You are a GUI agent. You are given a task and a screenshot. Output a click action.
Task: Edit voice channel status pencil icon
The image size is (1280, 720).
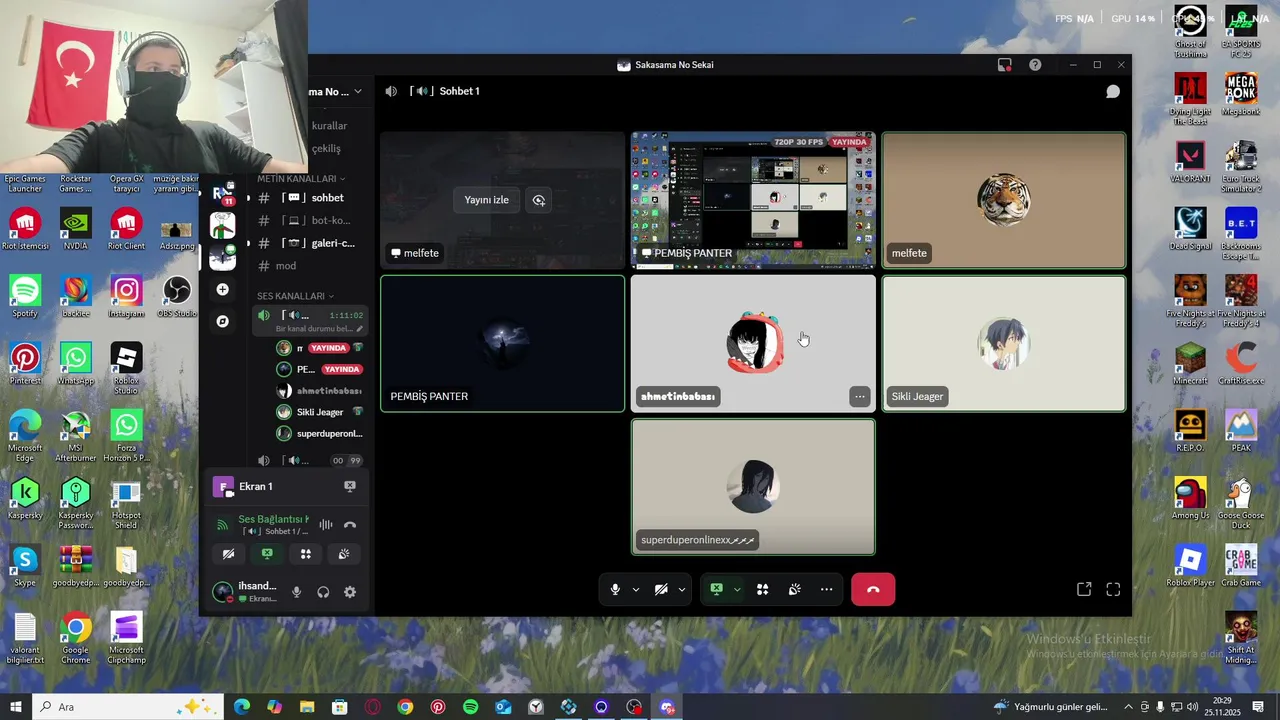tap(359, 329)
